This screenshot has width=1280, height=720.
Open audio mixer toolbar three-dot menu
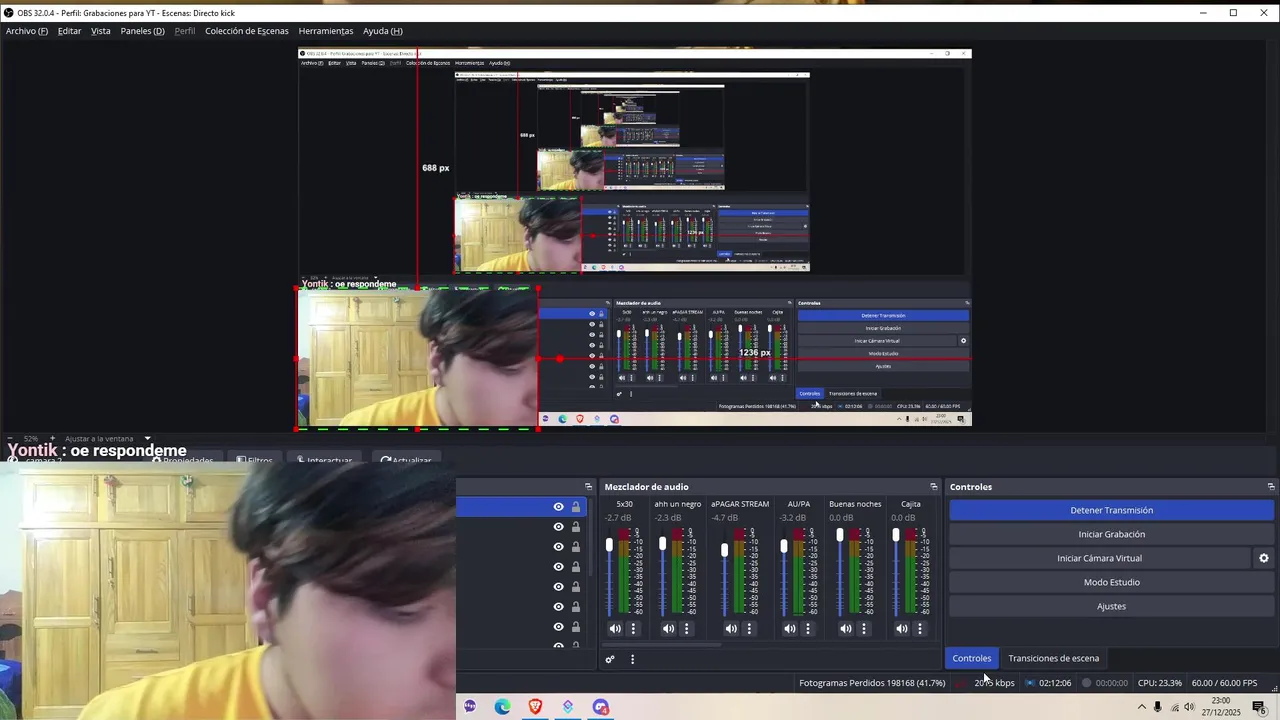(x=632, y=659)
